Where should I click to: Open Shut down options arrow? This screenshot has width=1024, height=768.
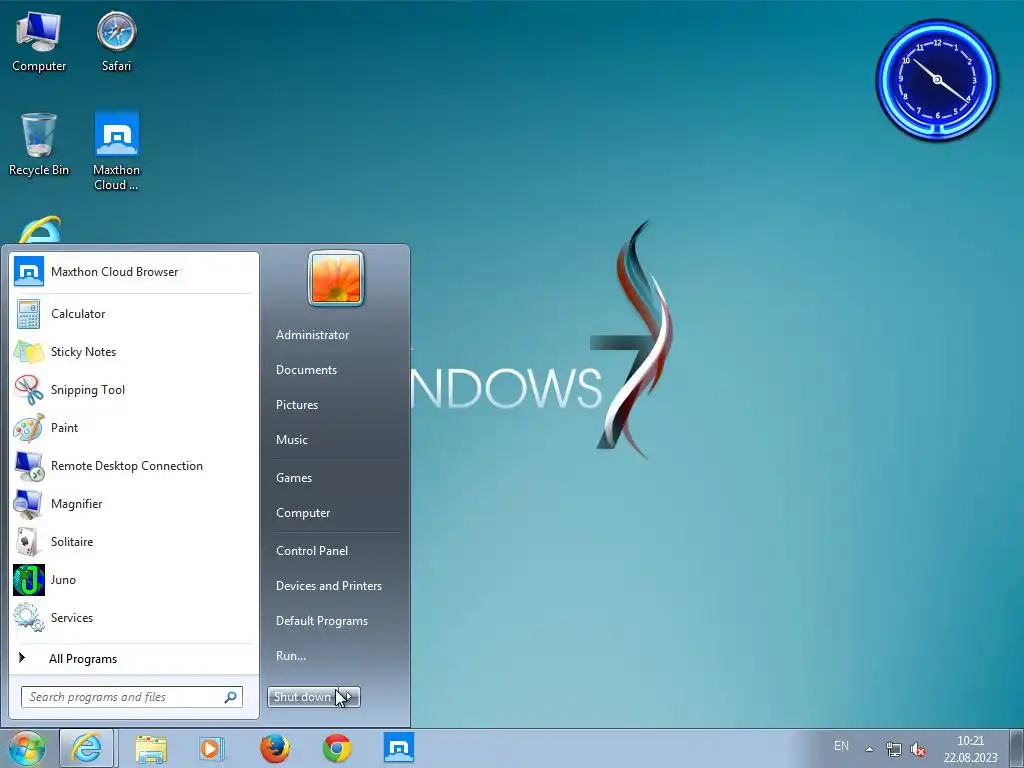point(351,697)
